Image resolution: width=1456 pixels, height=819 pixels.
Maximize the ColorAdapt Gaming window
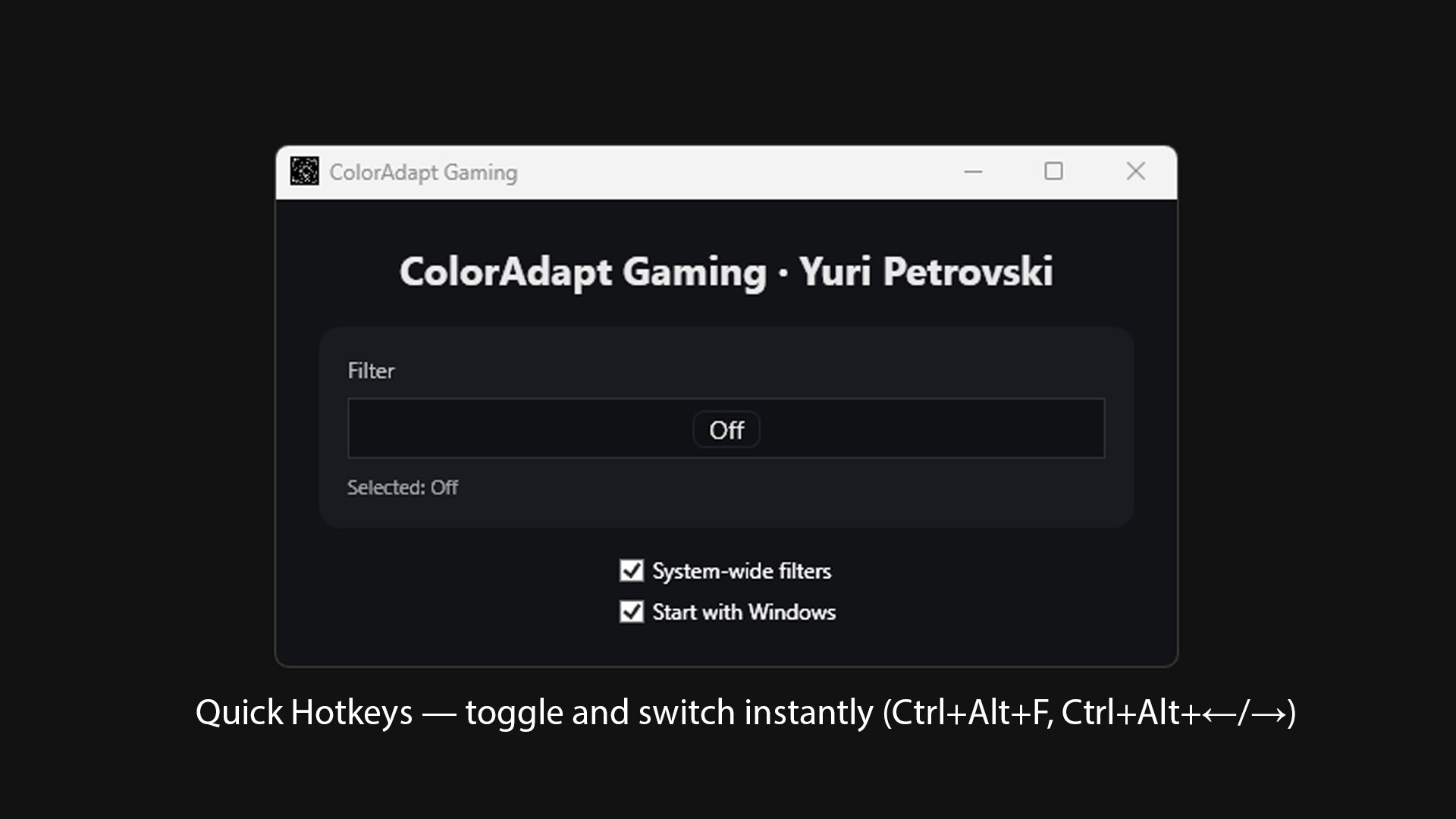click(x=1053, y=171)
